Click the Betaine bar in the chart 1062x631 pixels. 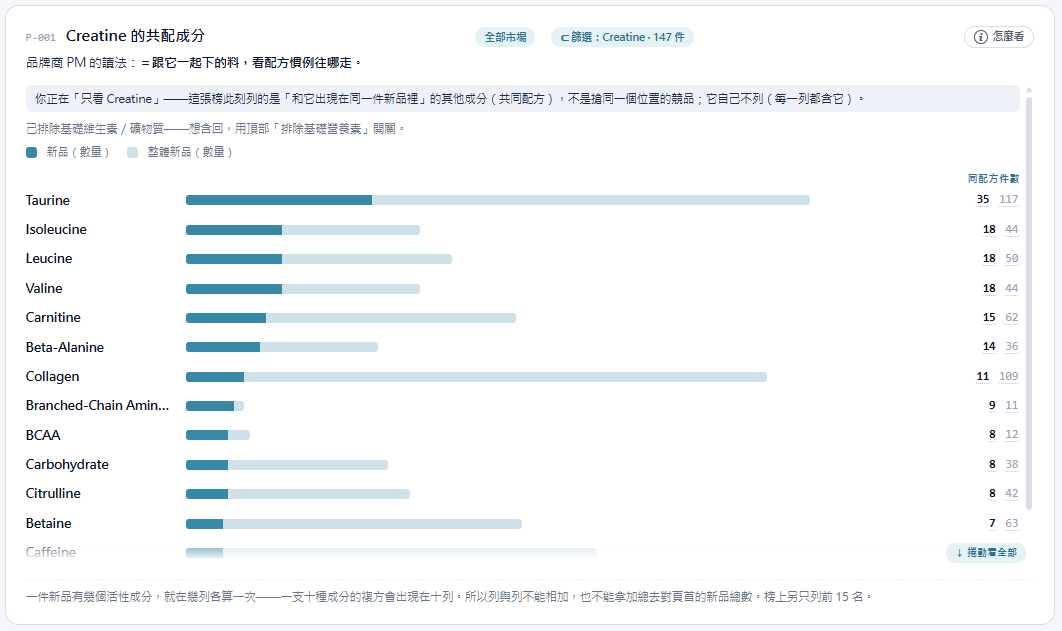(x=354, y=523)
